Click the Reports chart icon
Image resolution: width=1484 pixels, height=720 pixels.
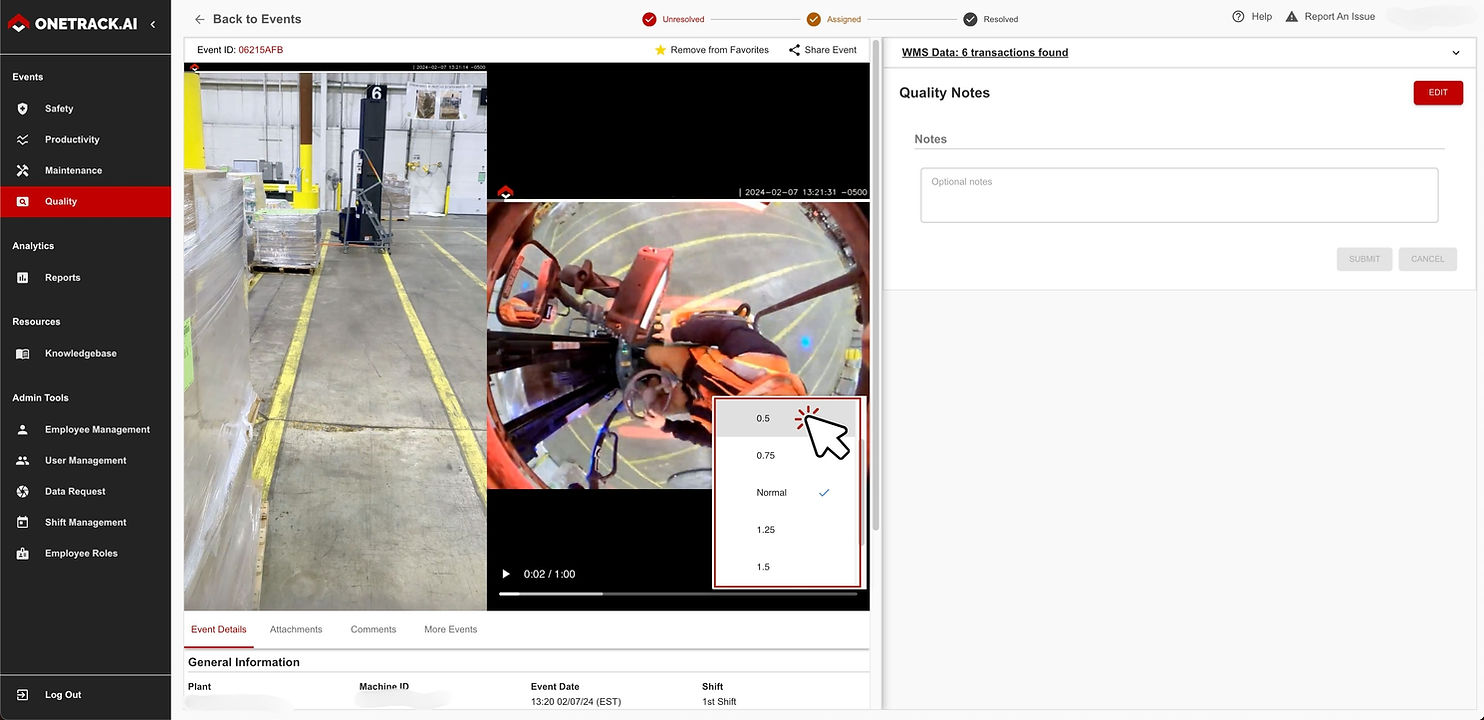pyautogui.click(x=22, y=278)
